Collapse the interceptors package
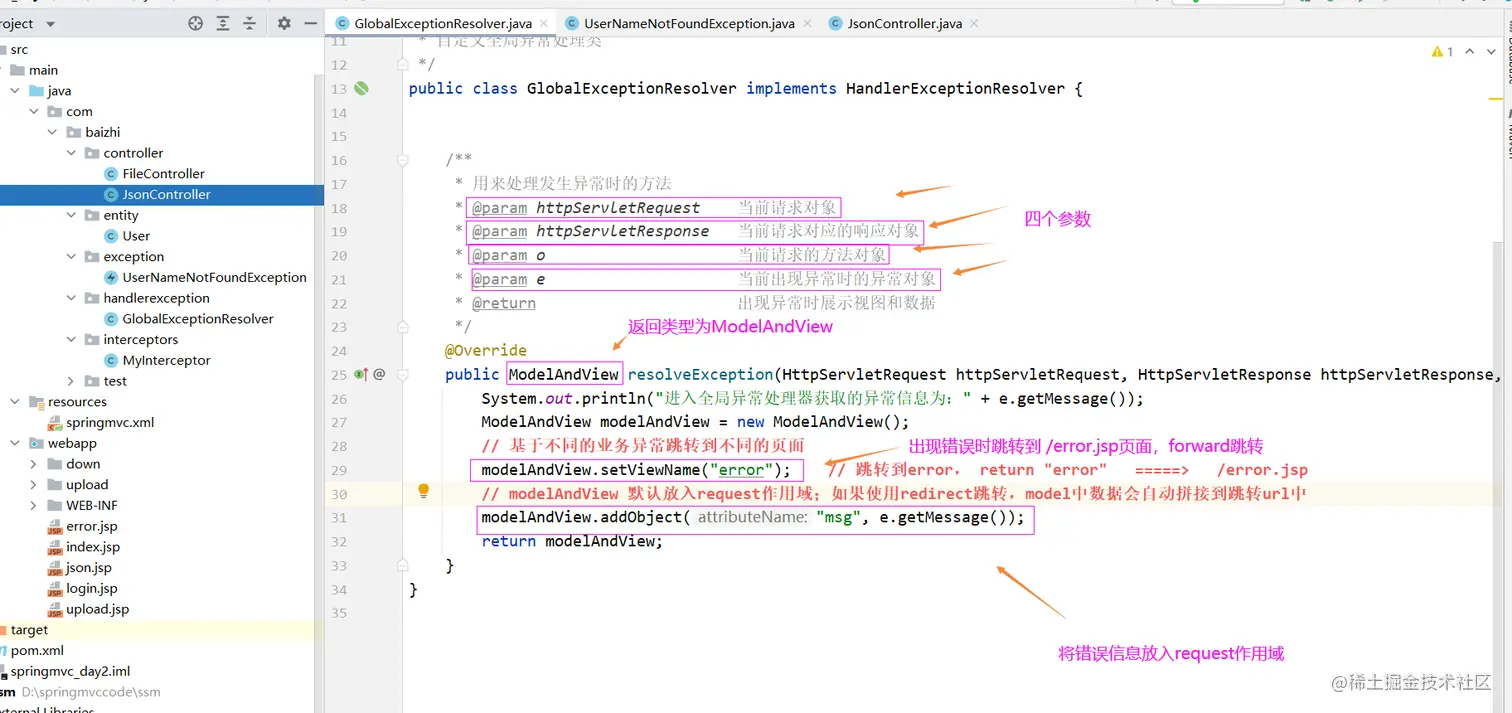The image size is (1512, 713). point(71,340)
